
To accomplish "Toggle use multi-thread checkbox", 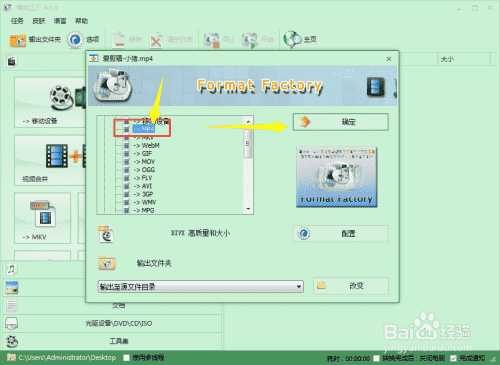I will pos(126,358).
